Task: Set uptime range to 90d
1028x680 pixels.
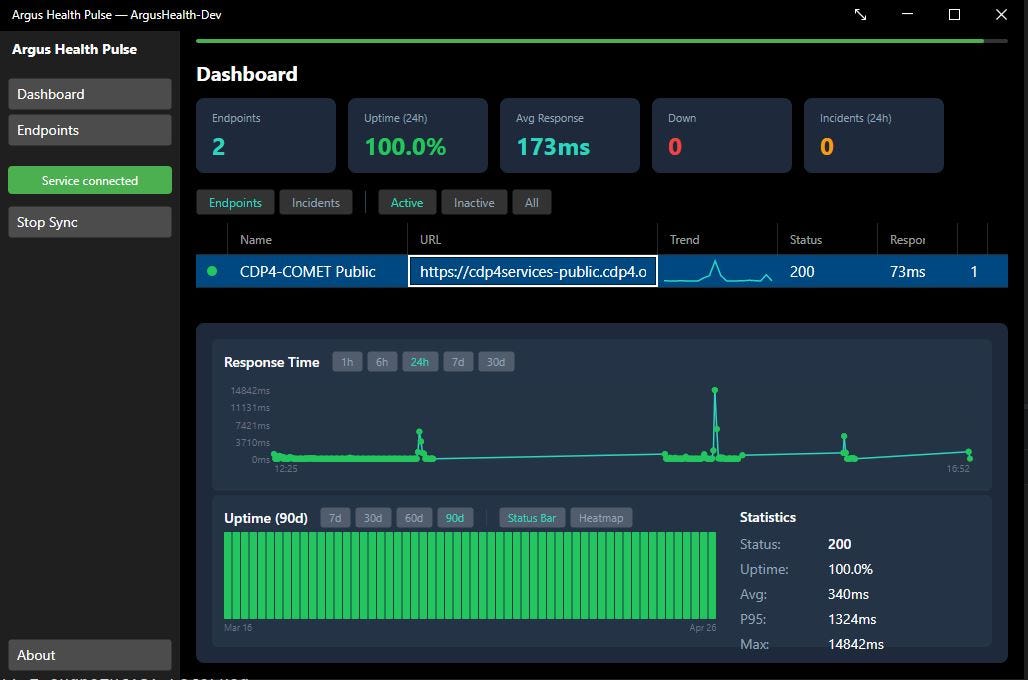Action: 455,518
